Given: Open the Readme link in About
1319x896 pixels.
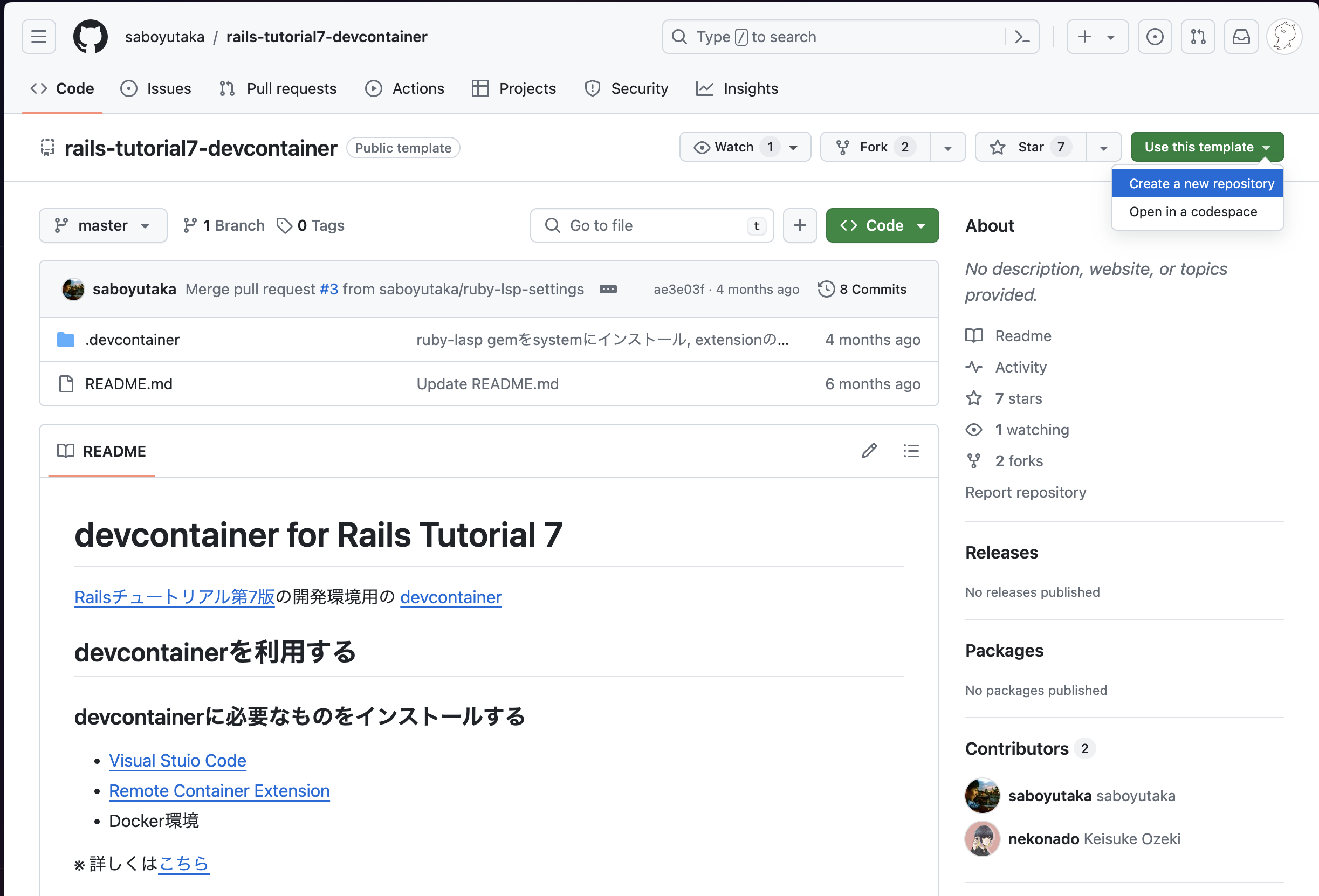Looking at the screenshot, I should (1008, 336).
